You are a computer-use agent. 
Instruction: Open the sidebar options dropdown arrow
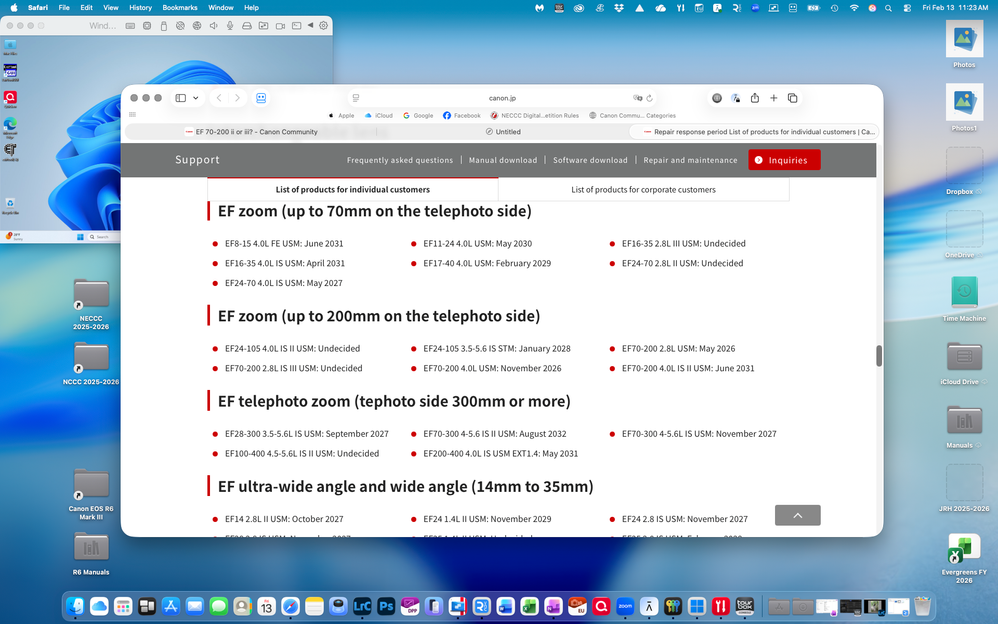click(x=195, y=98)
